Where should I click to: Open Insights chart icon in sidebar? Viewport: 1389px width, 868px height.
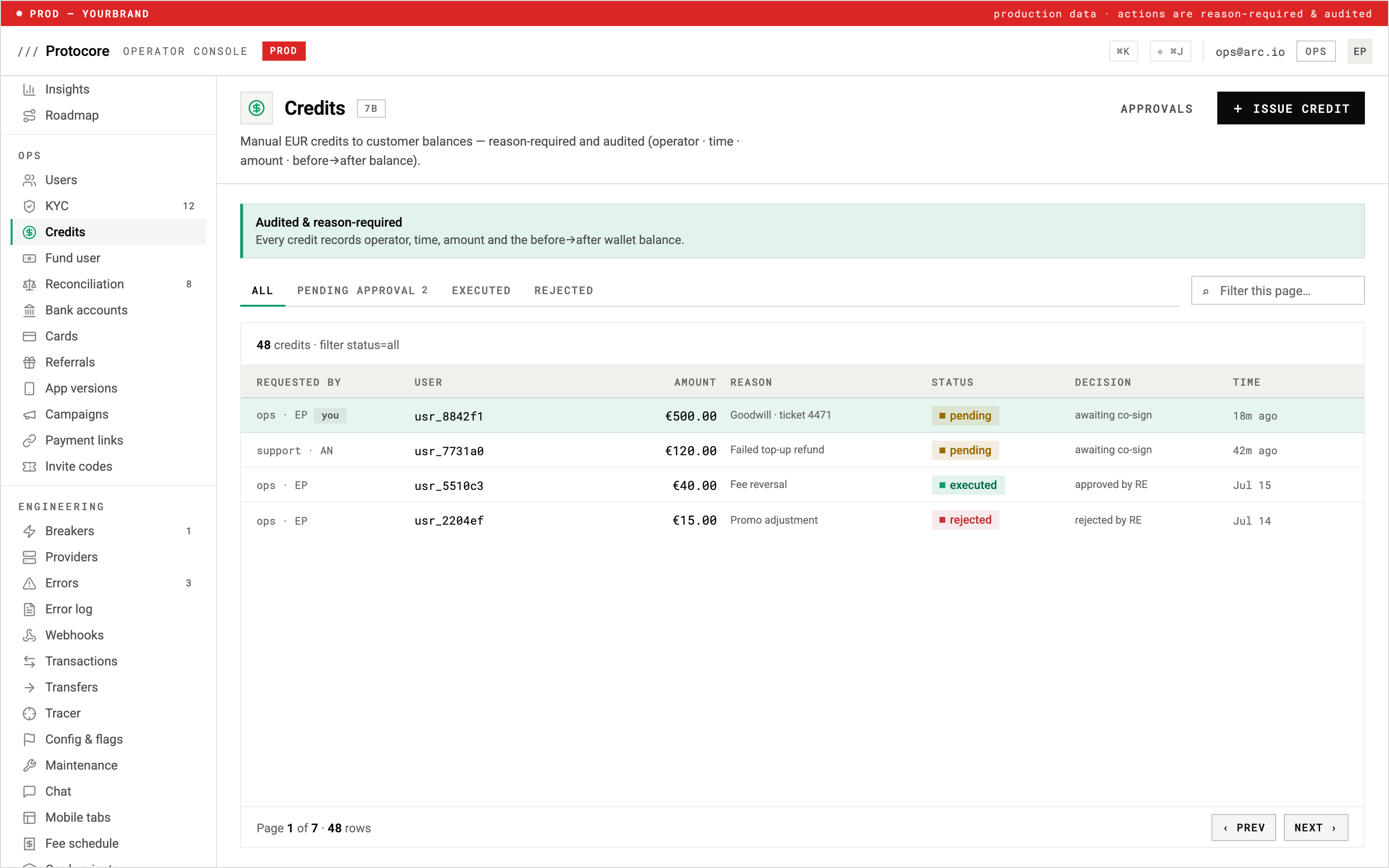pyautogui.click(x=29, y=89)
